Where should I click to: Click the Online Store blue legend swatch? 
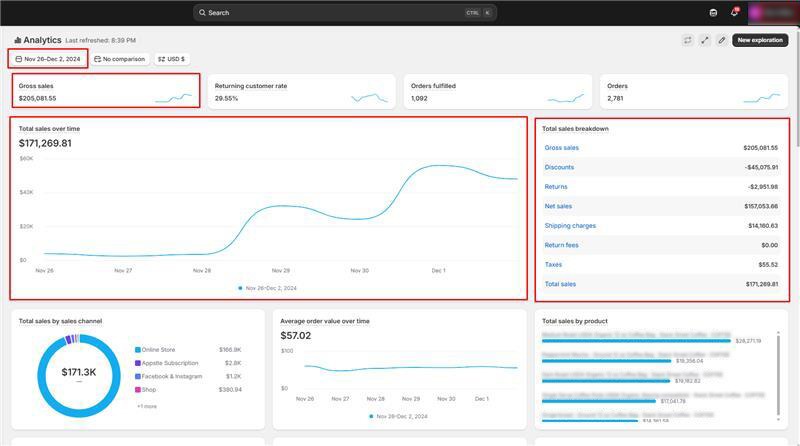click(x=138, y=350)
